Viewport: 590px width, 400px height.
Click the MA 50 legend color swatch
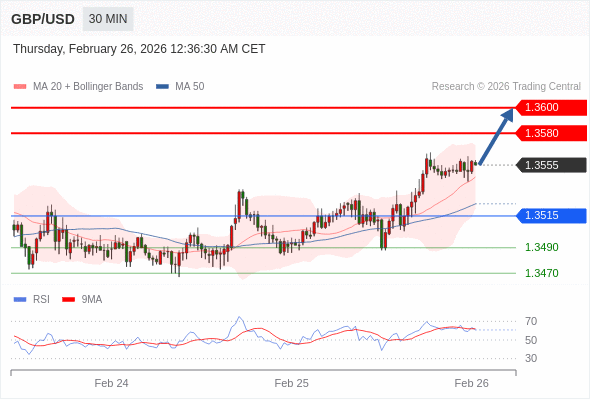[163, 87]
